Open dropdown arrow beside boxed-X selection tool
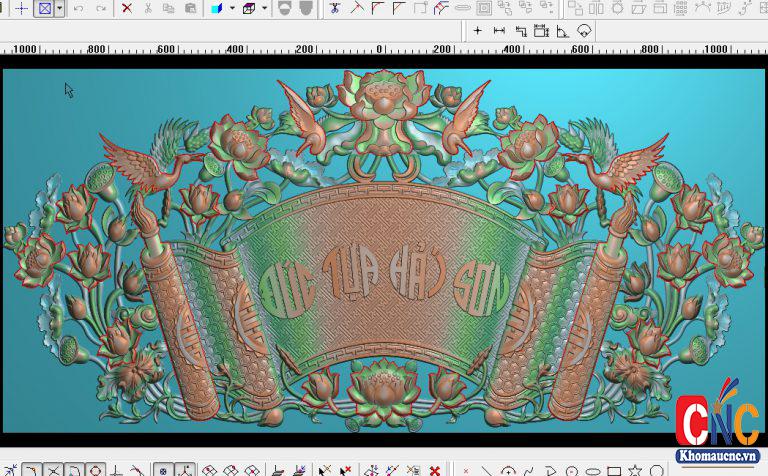768x476 pixels. pos(59,8)
